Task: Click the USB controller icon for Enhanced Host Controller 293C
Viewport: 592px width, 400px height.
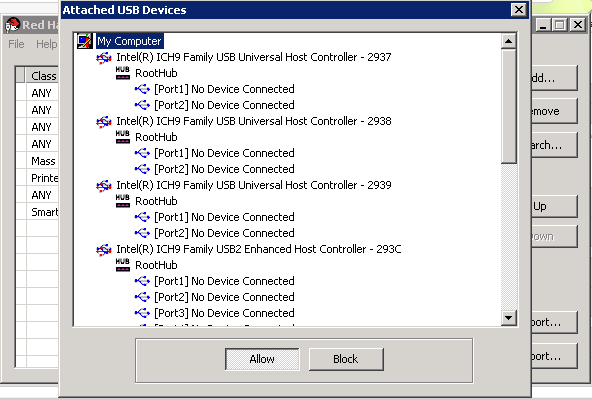Action: (x=104, y=250)
